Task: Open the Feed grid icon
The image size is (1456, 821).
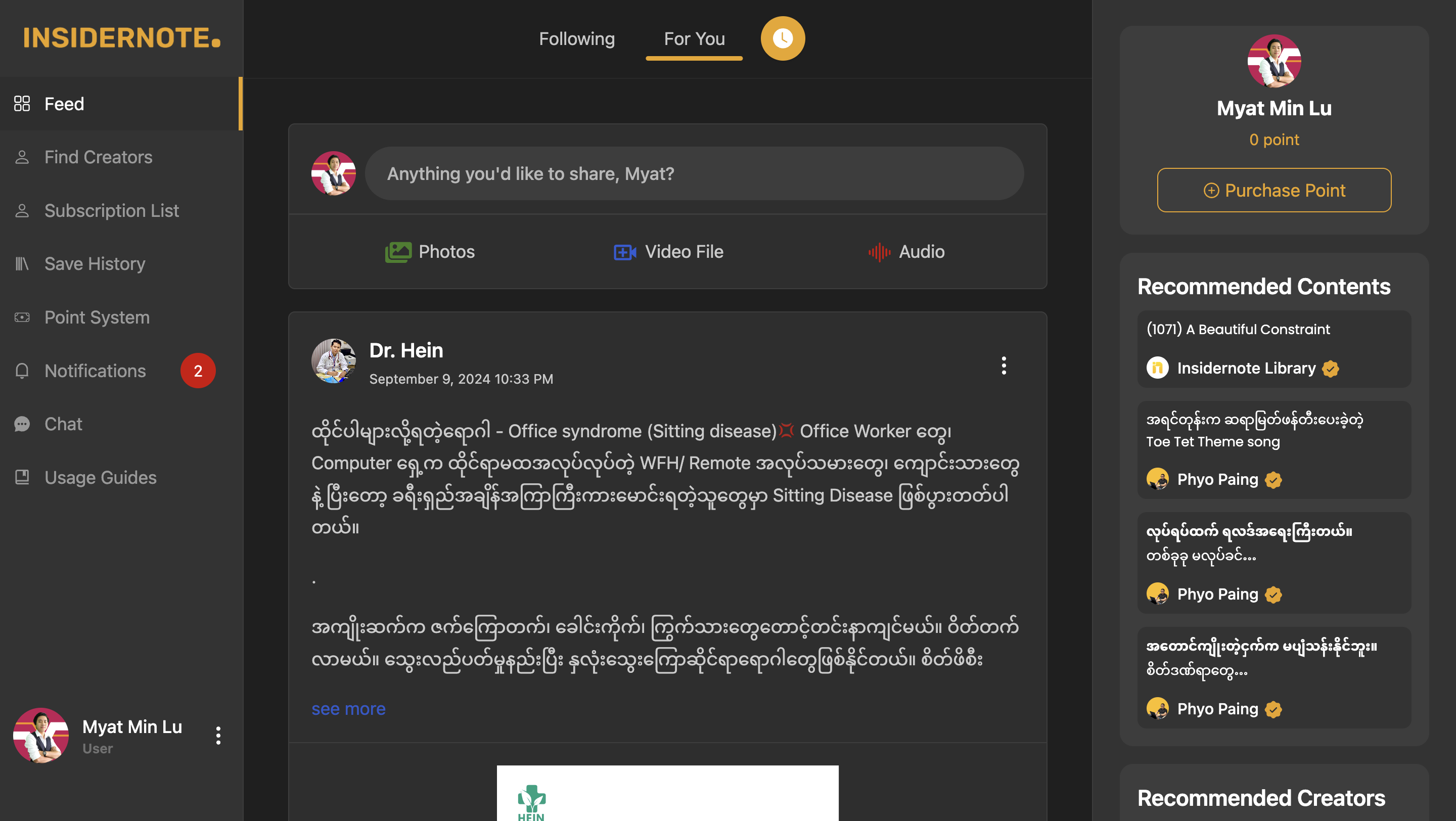Action: tap(22, 104)
